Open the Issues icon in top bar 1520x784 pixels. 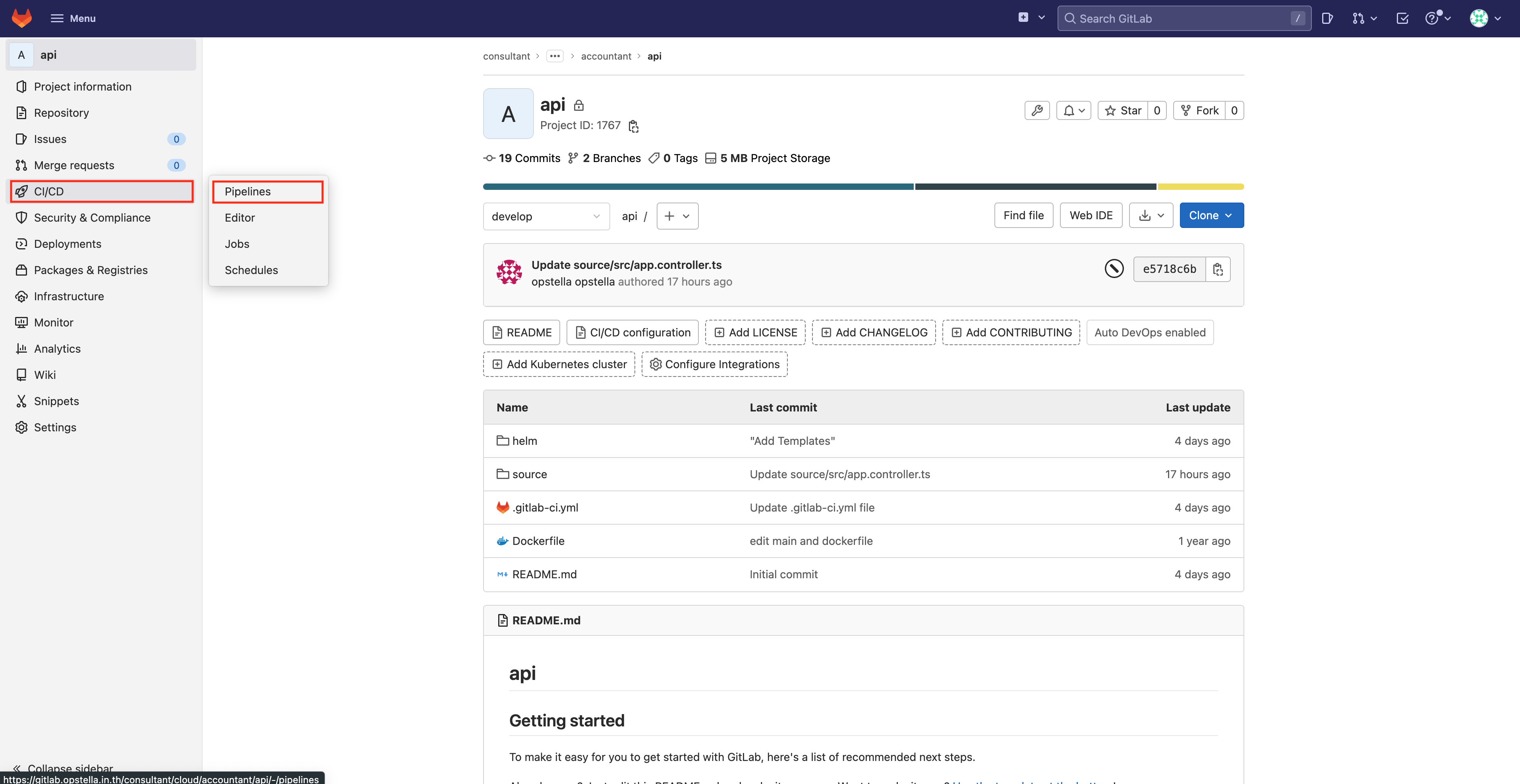pyautogui.click(x=1327, y=18)
